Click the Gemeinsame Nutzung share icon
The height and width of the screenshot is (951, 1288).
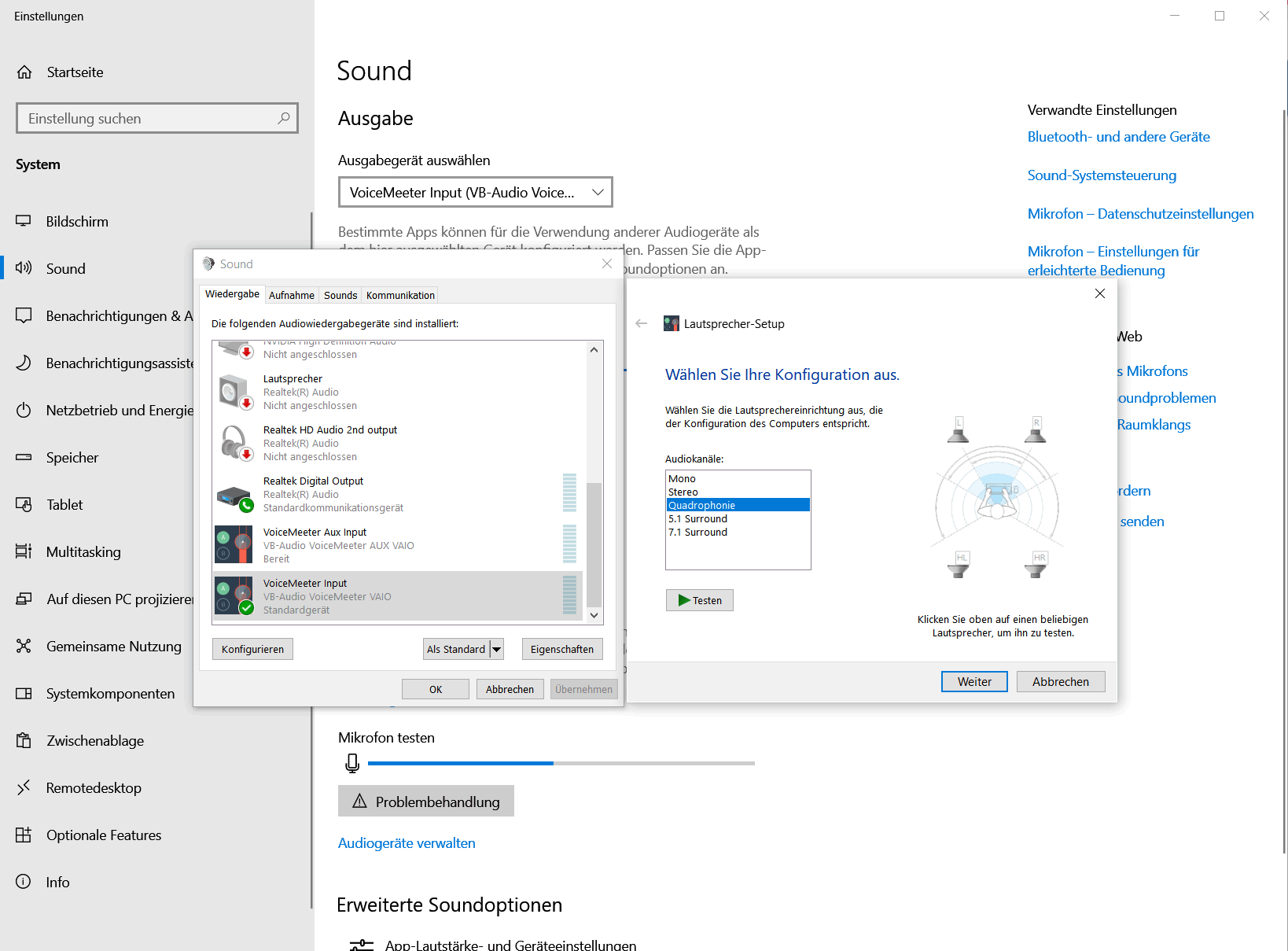(24, 646)
